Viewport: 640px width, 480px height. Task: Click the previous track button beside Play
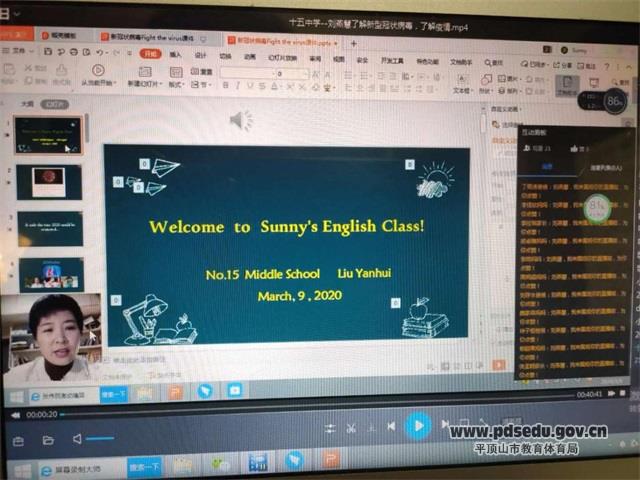392,427
